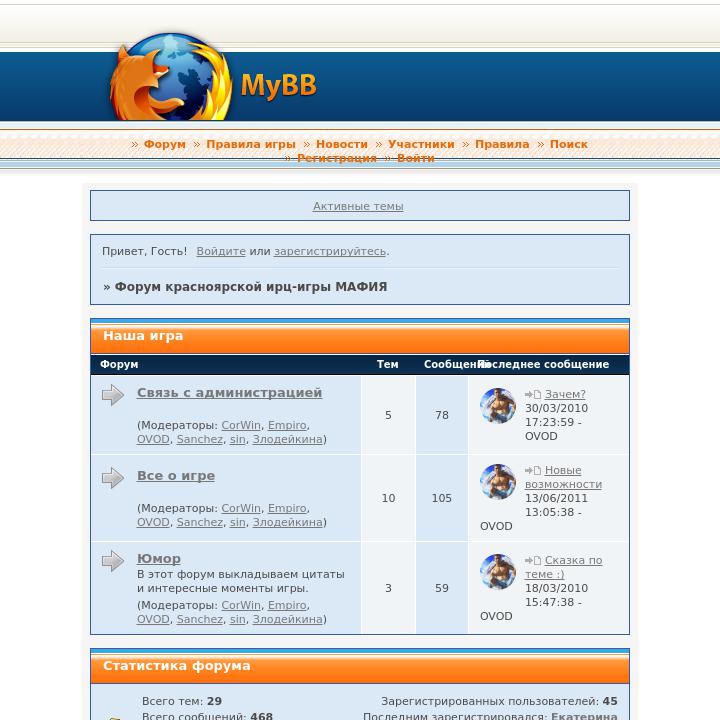720x720 pixels.
Task: Open last post Сказка по теме :)
Action: [x=564, y=567]
